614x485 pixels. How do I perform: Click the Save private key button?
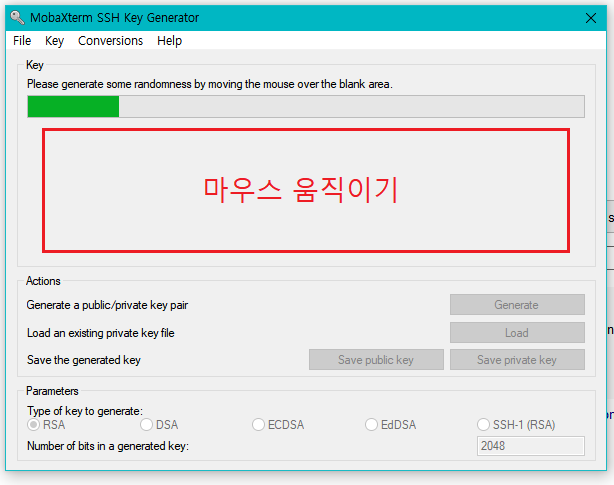[517, 360]
